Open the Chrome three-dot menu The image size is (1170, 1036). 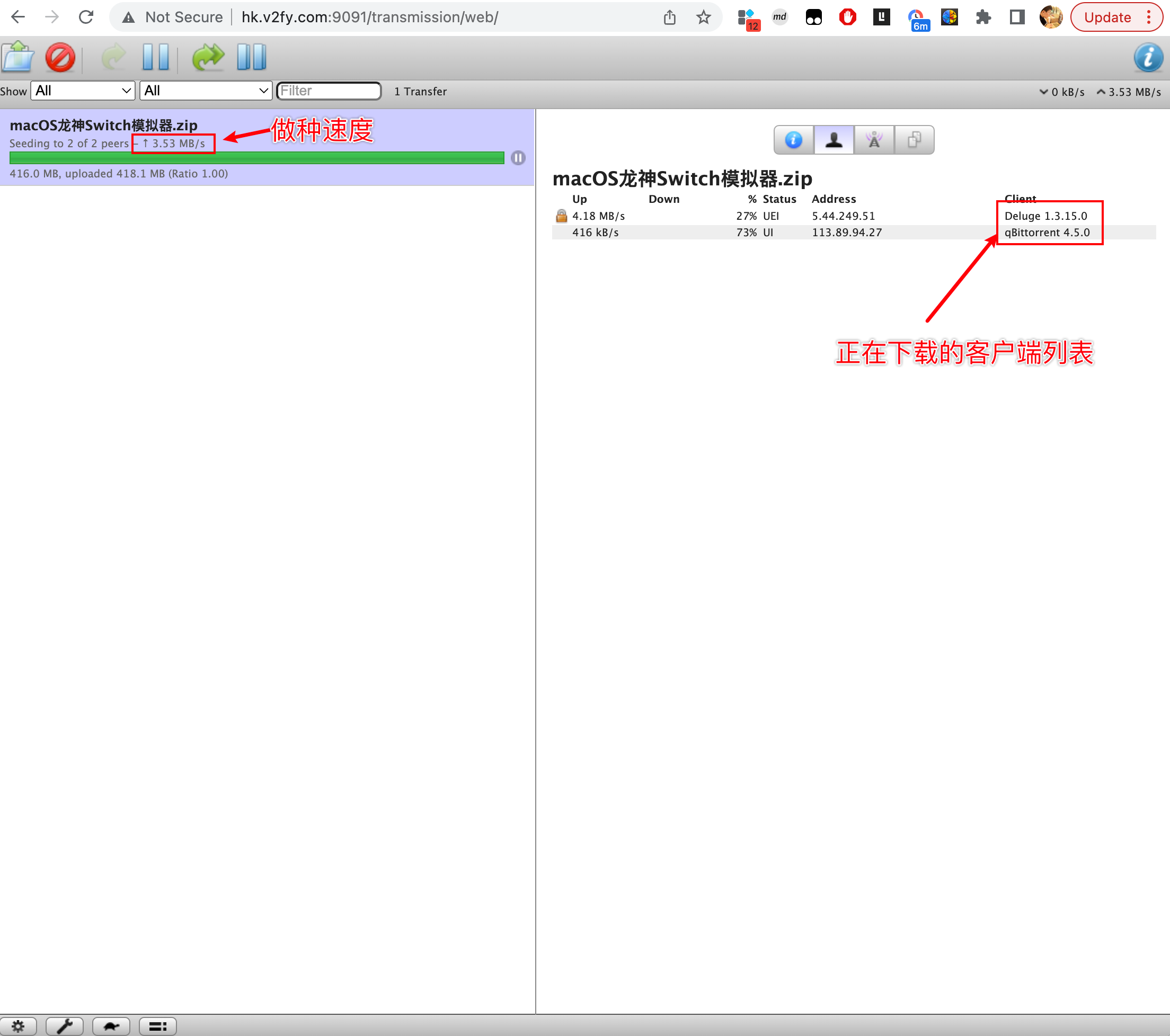(1149, 17)
